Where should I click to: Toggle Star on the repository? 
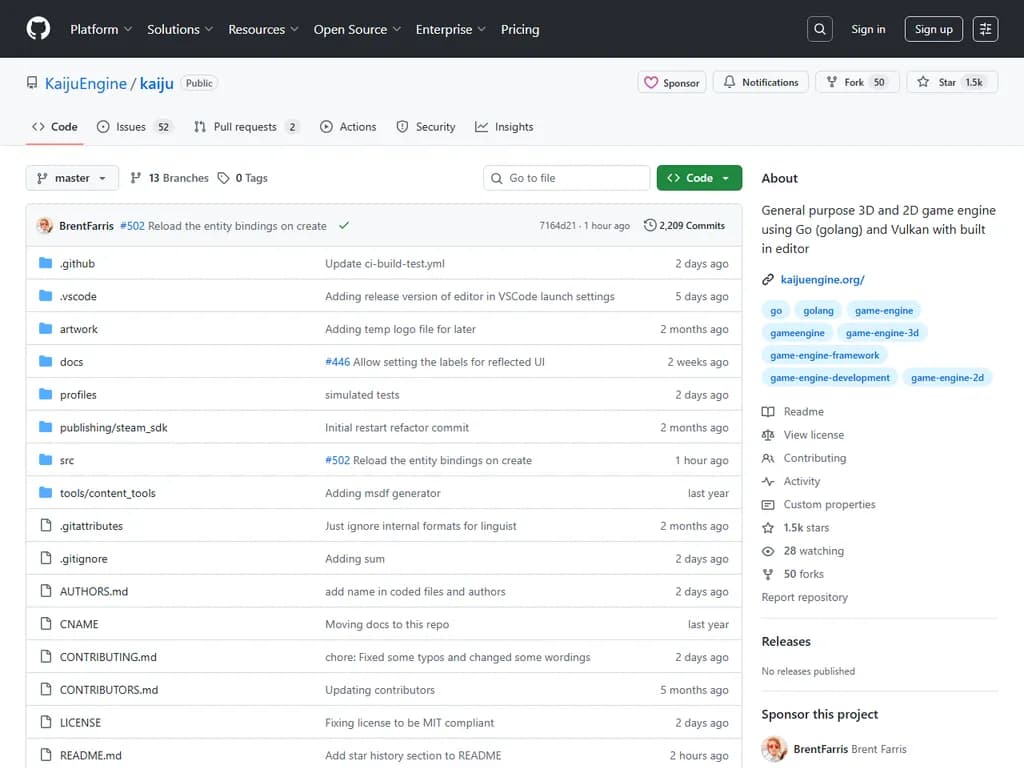click(x=937, y=82)
